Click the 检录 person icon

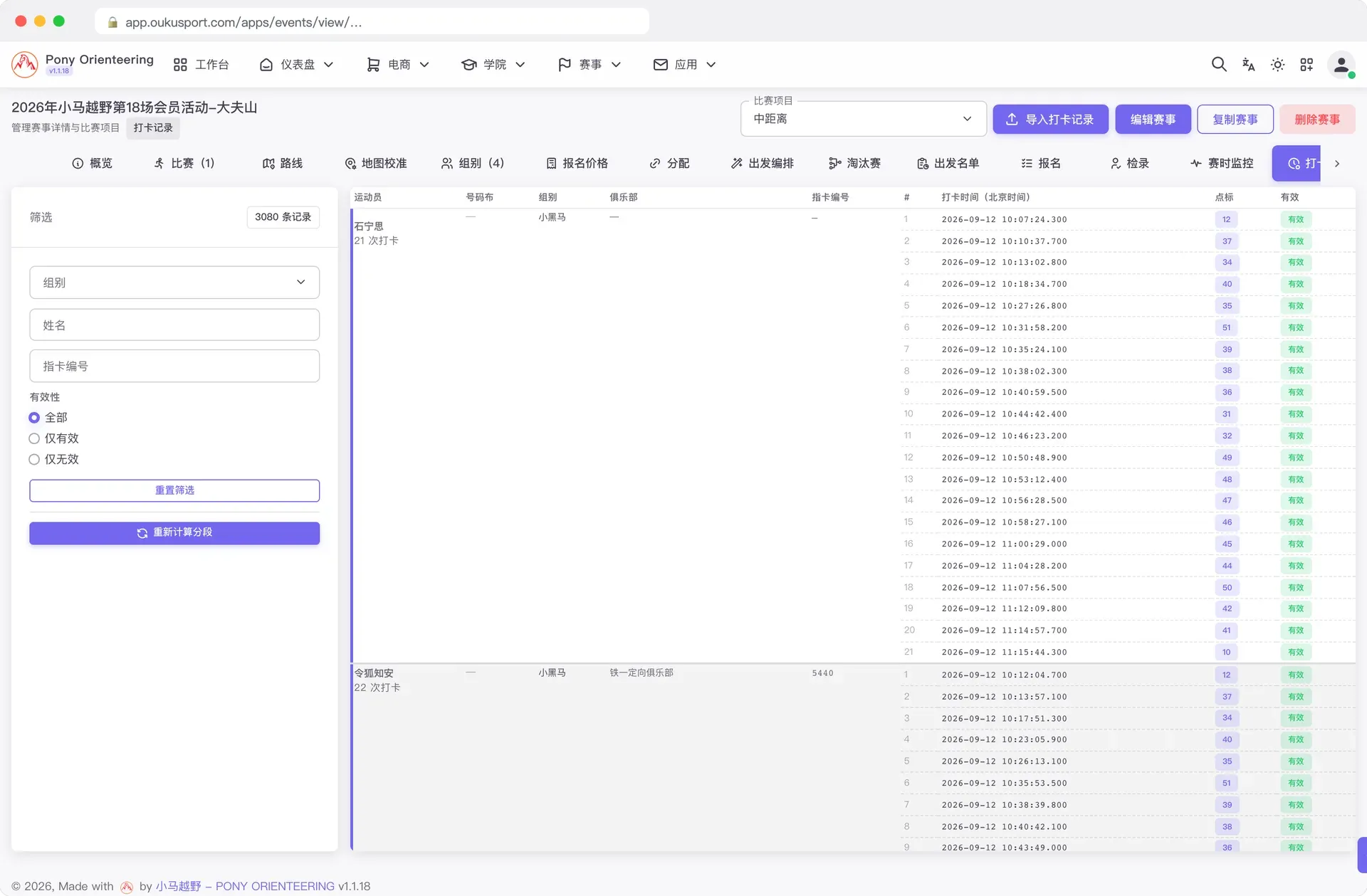pos(1116,164)
